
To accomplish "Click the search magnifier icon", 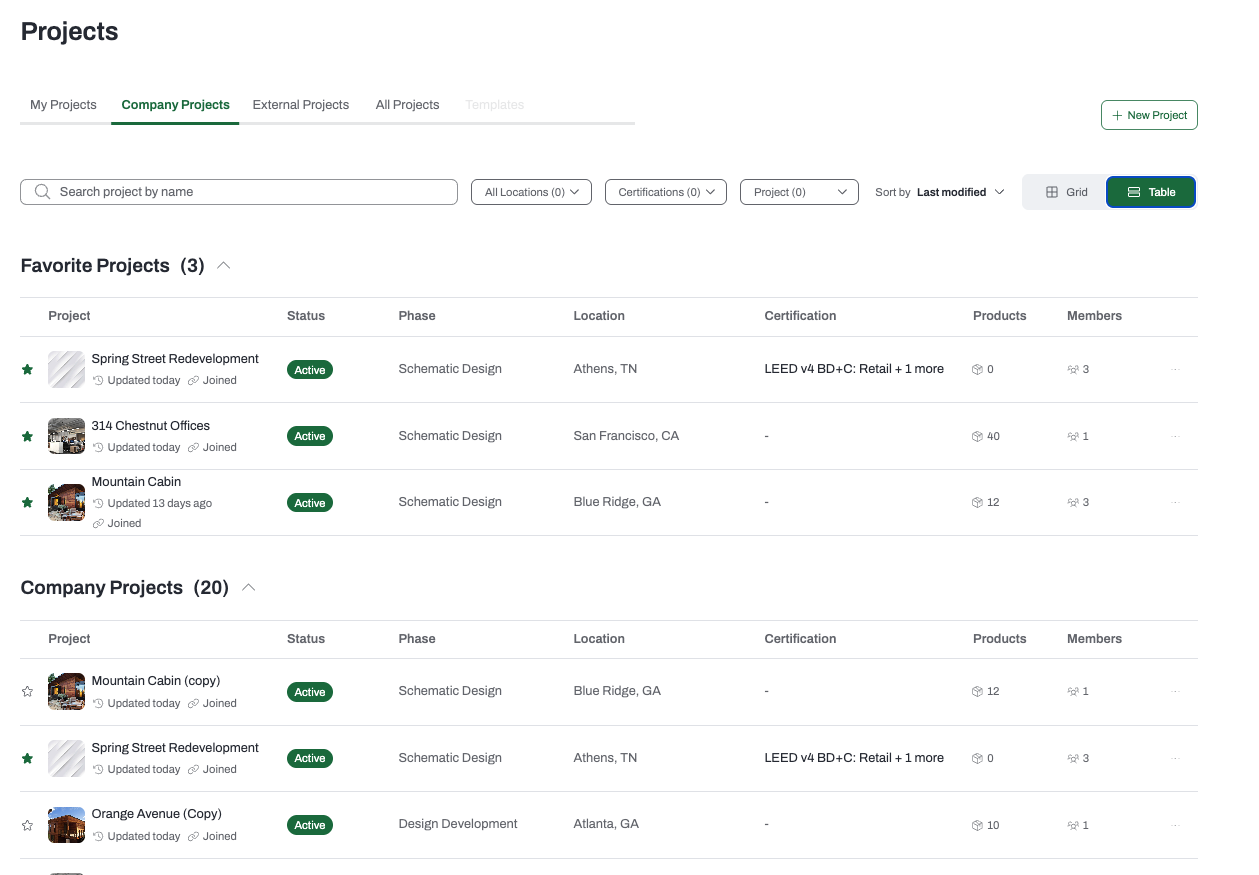I will (x=42, y=192).
